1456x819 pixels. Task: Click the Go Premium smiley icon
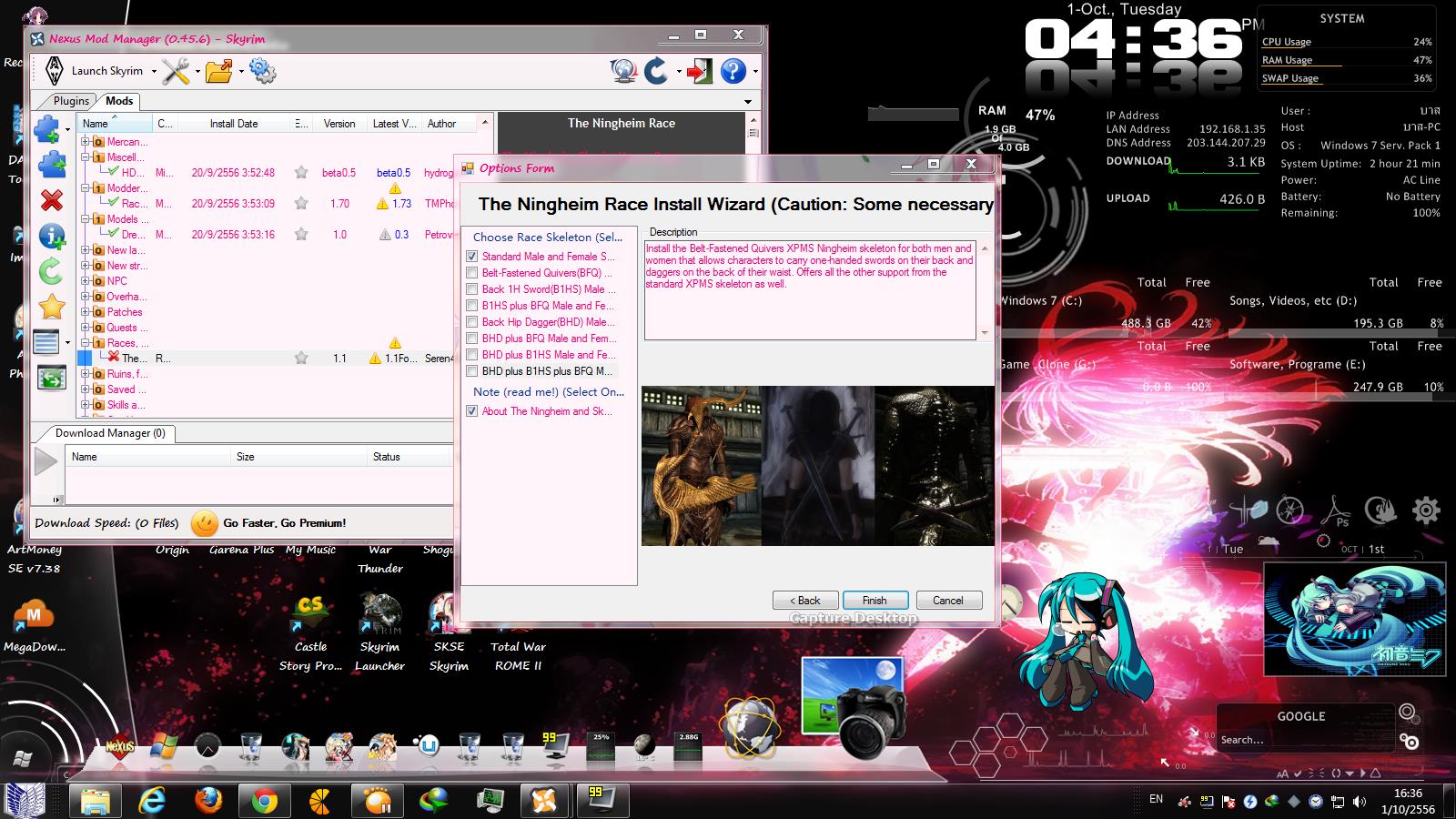click(205, 523)
